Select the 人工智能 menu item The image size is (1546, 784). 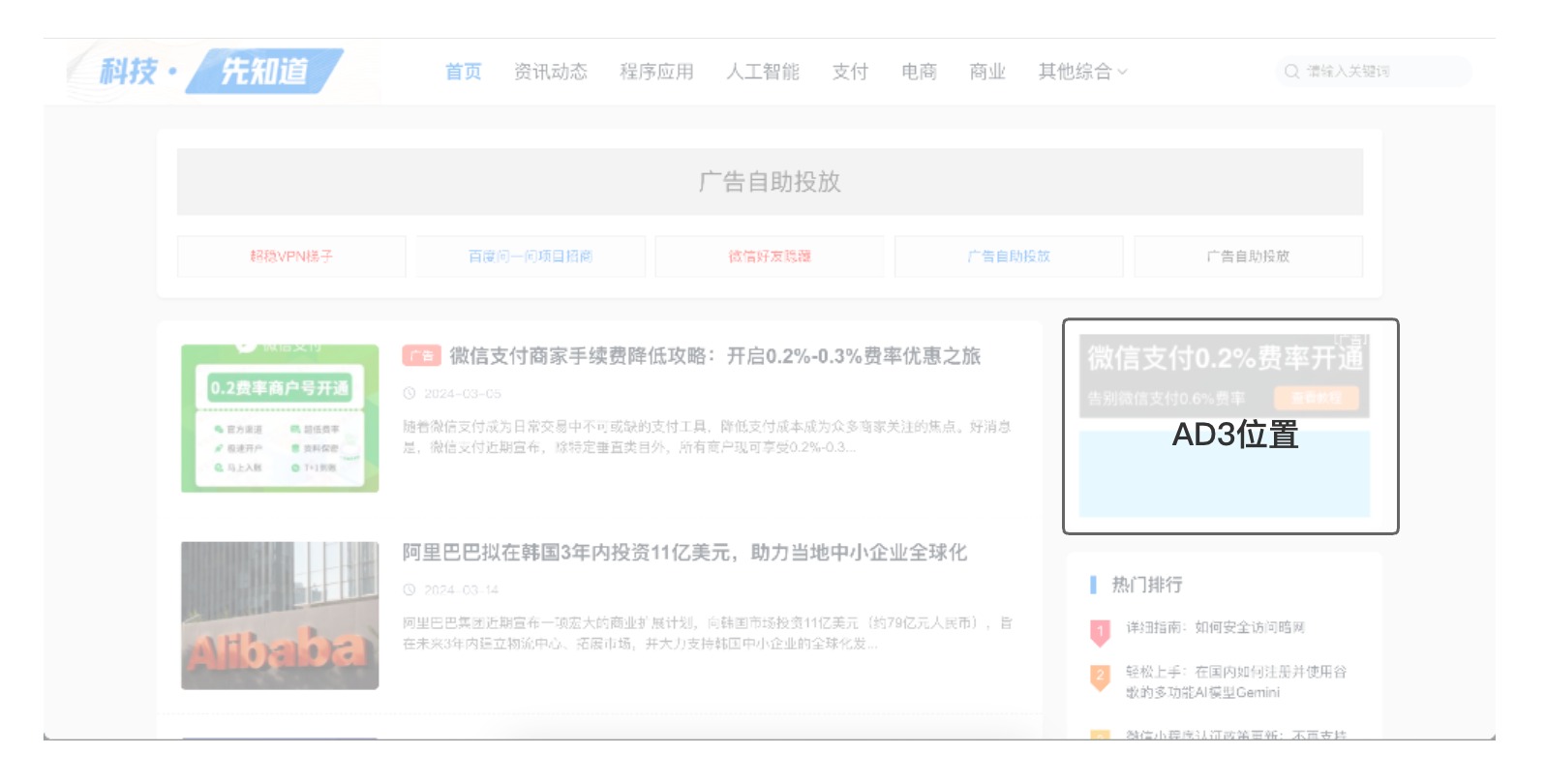(763, 72)
